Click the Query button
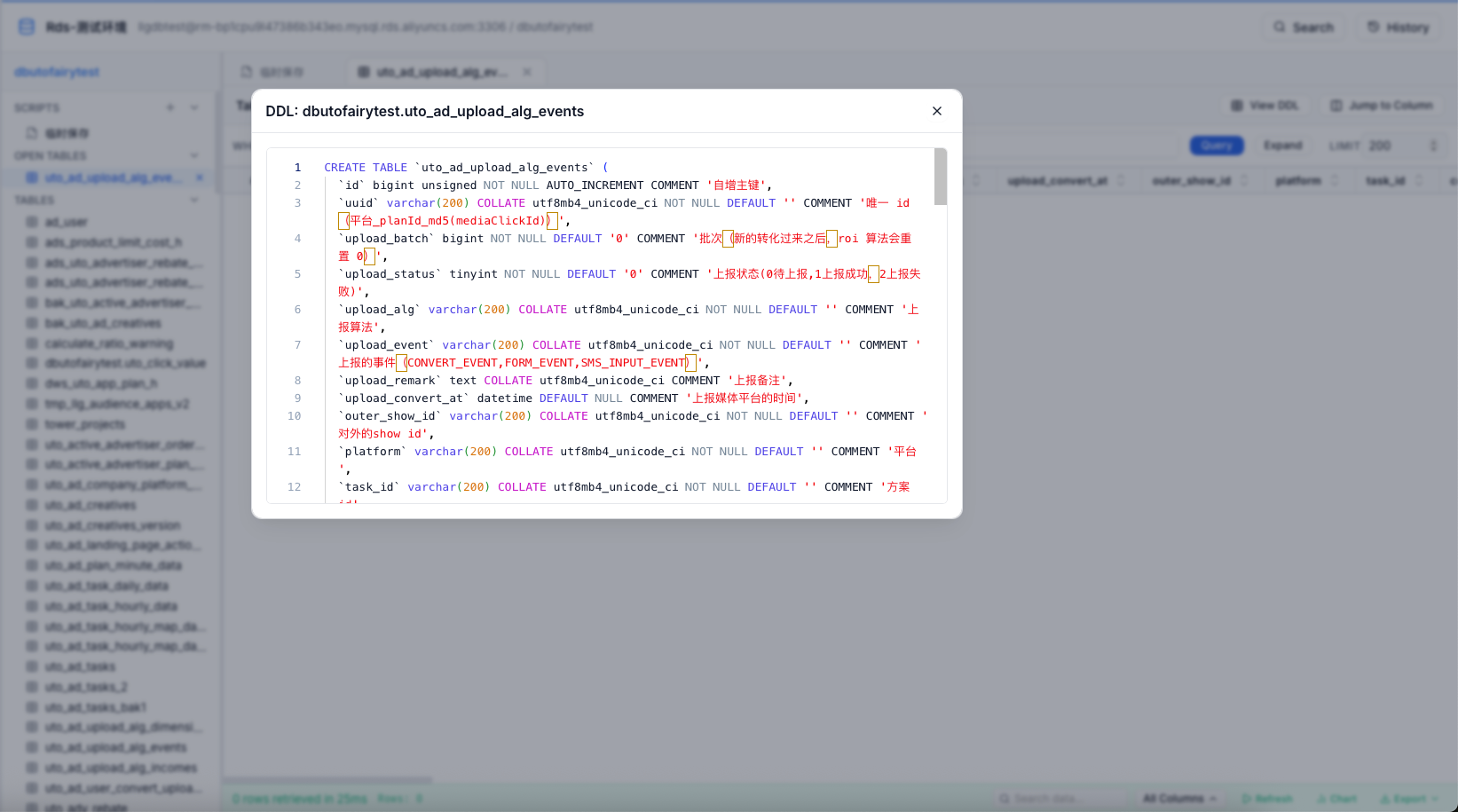The image size is (1458, 812). (1217, 145)
